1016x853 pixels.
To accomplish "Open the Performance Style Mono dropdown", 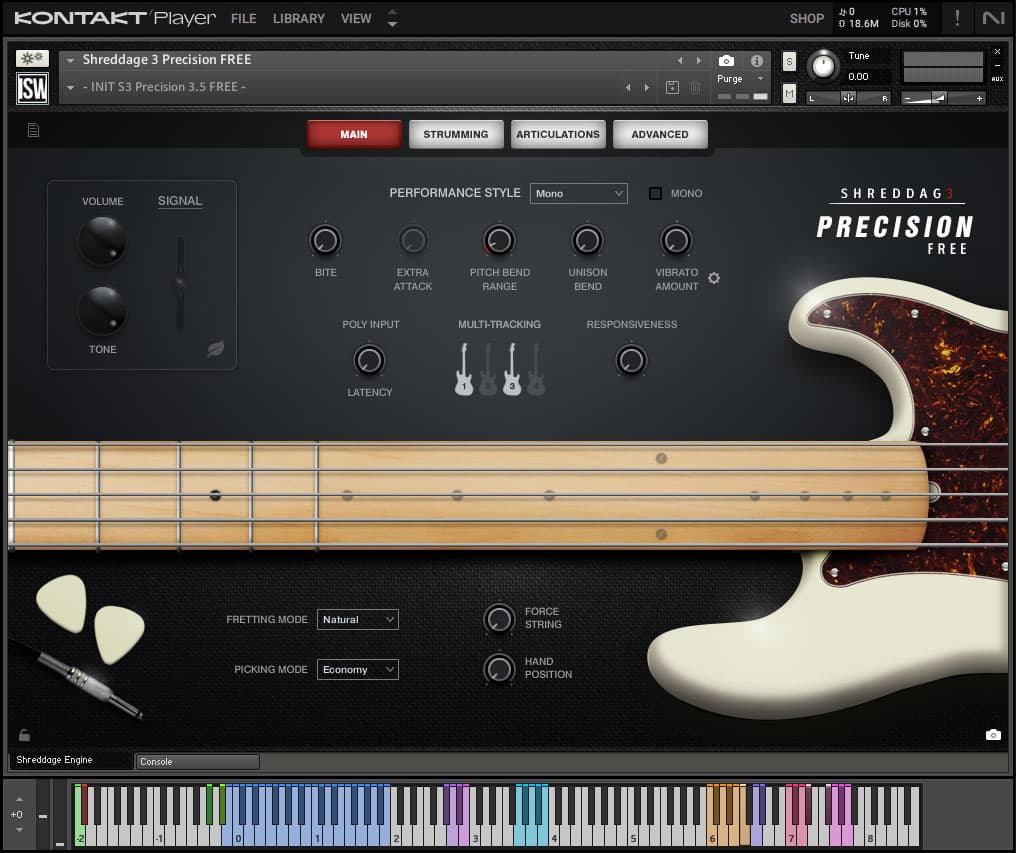I will pyautogui.click(x=579, y=193).
